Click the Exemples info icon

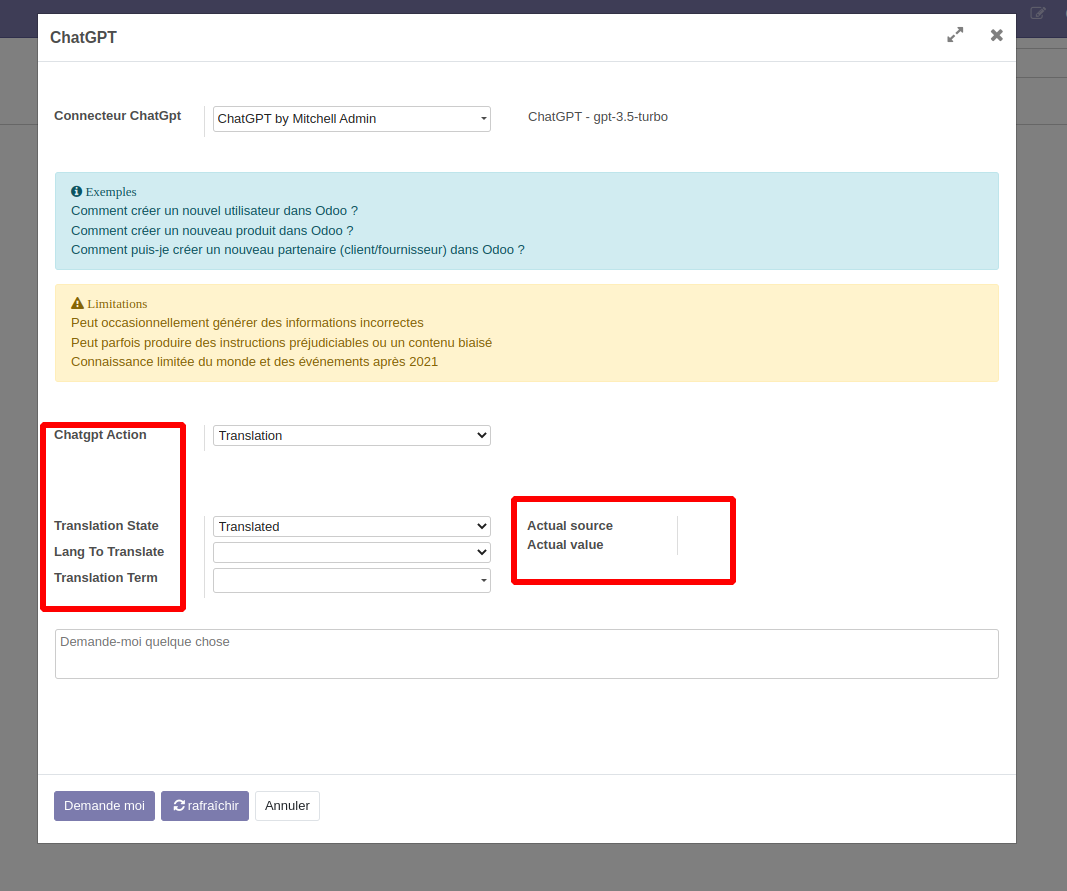tap(76, 191)
